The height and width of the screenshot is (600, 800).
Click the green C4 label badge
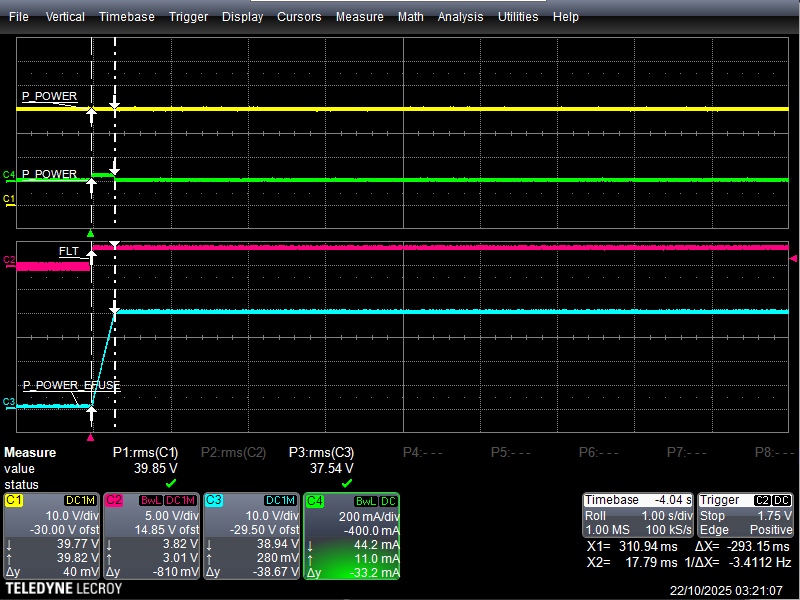[314, 501]
